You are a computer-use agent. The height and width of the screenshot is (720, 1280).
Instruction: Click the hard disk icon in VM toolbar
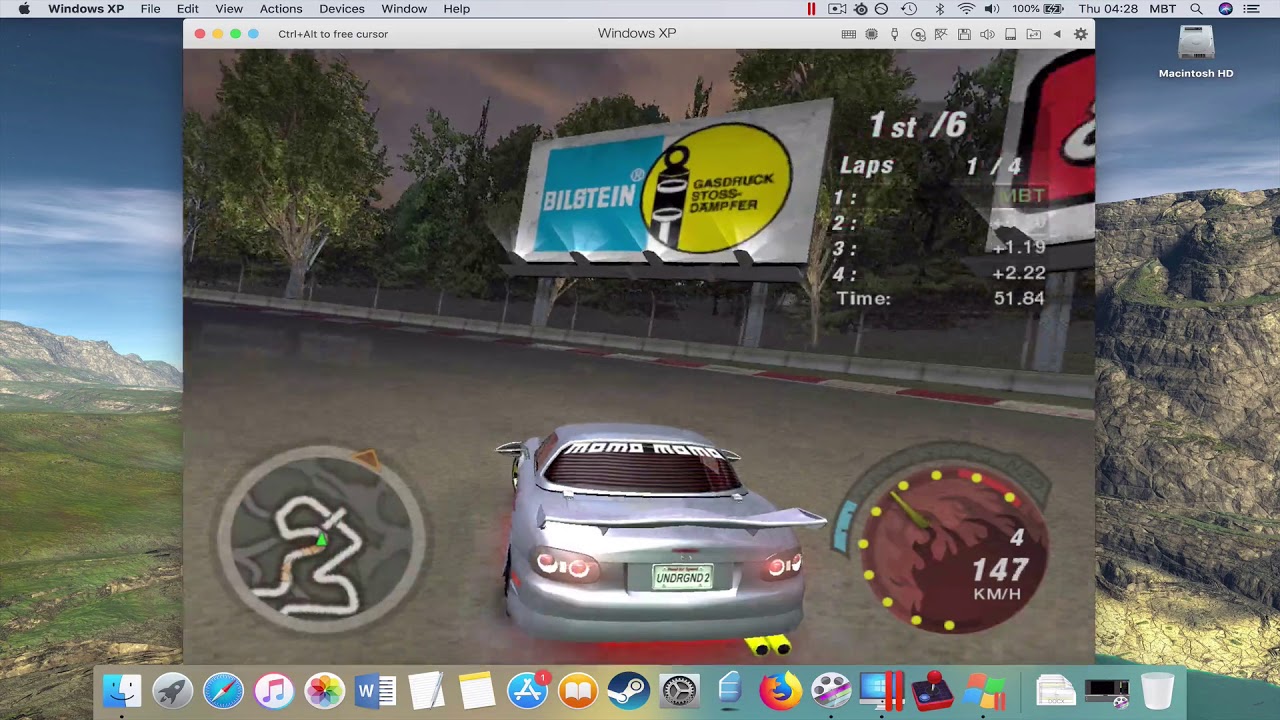click(1011, 34)
